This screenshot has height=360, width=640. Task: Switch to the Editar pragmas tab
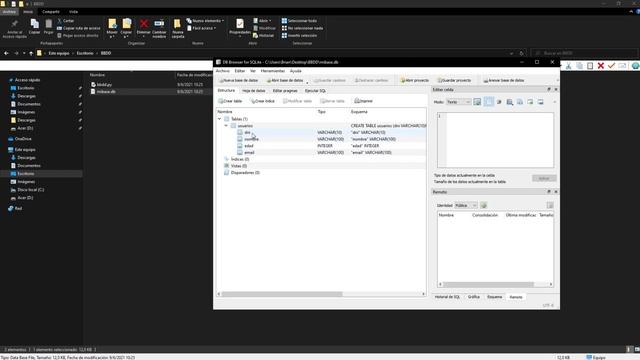click(x=285, y=91)
